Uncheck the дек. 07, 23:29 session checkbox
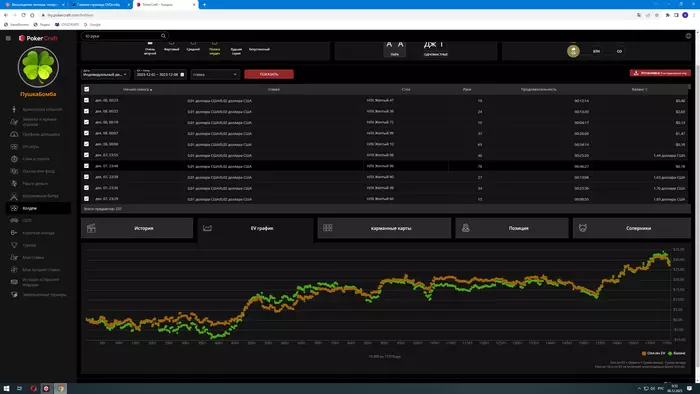This screenshot has height=394, width=700. coord(87,199)
